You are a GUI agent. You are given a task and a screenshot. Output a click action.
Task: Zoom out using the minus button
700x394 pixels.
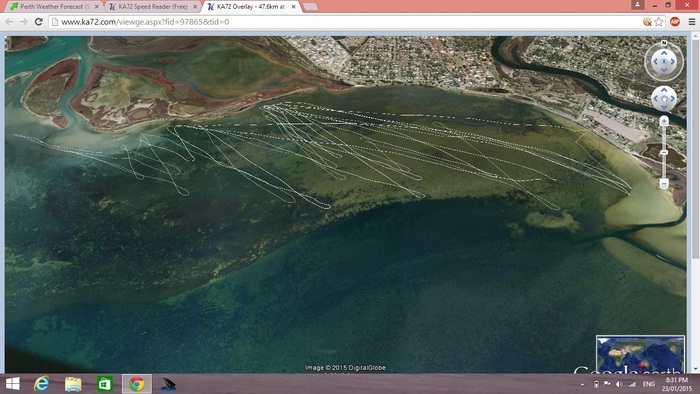point(664,183)
